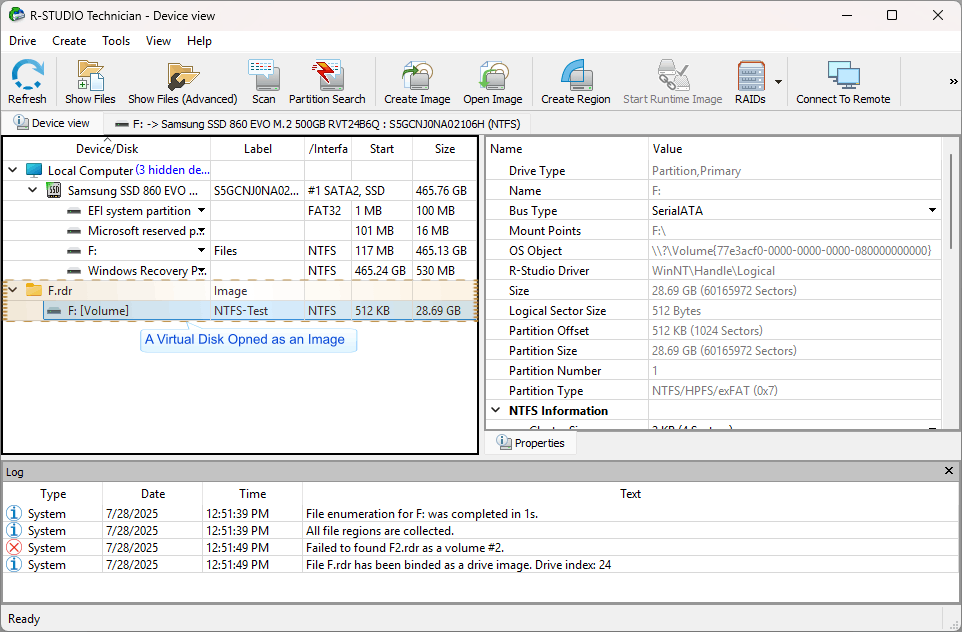Screen dimensions: 962x632
Task: Select the Properties tab
Action: (530, 442)
